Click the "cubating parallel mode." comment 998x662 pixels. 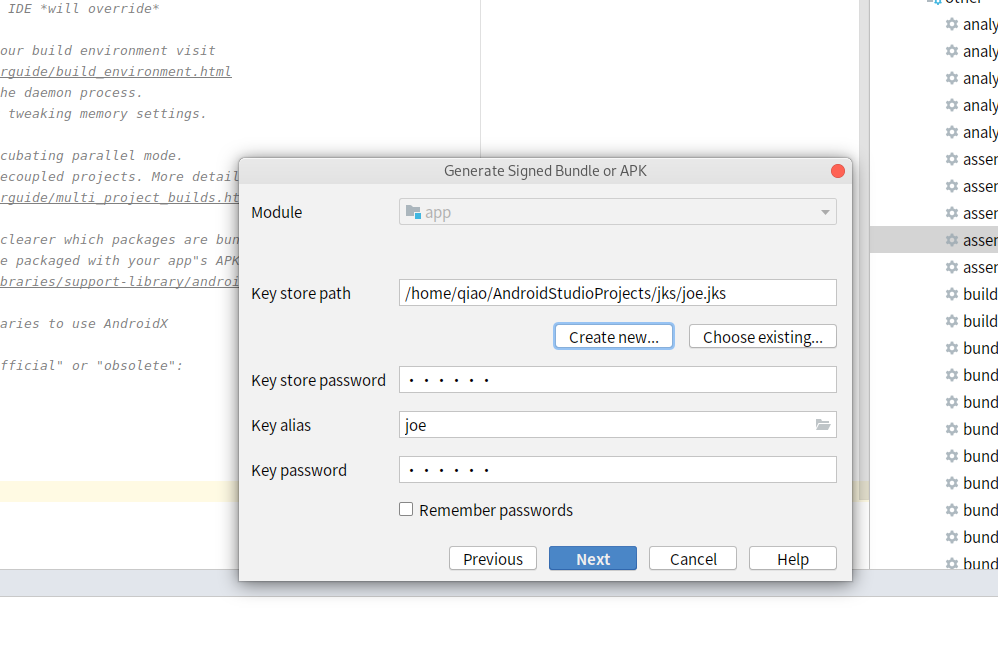pyautogui.click(x=91, y=155)
